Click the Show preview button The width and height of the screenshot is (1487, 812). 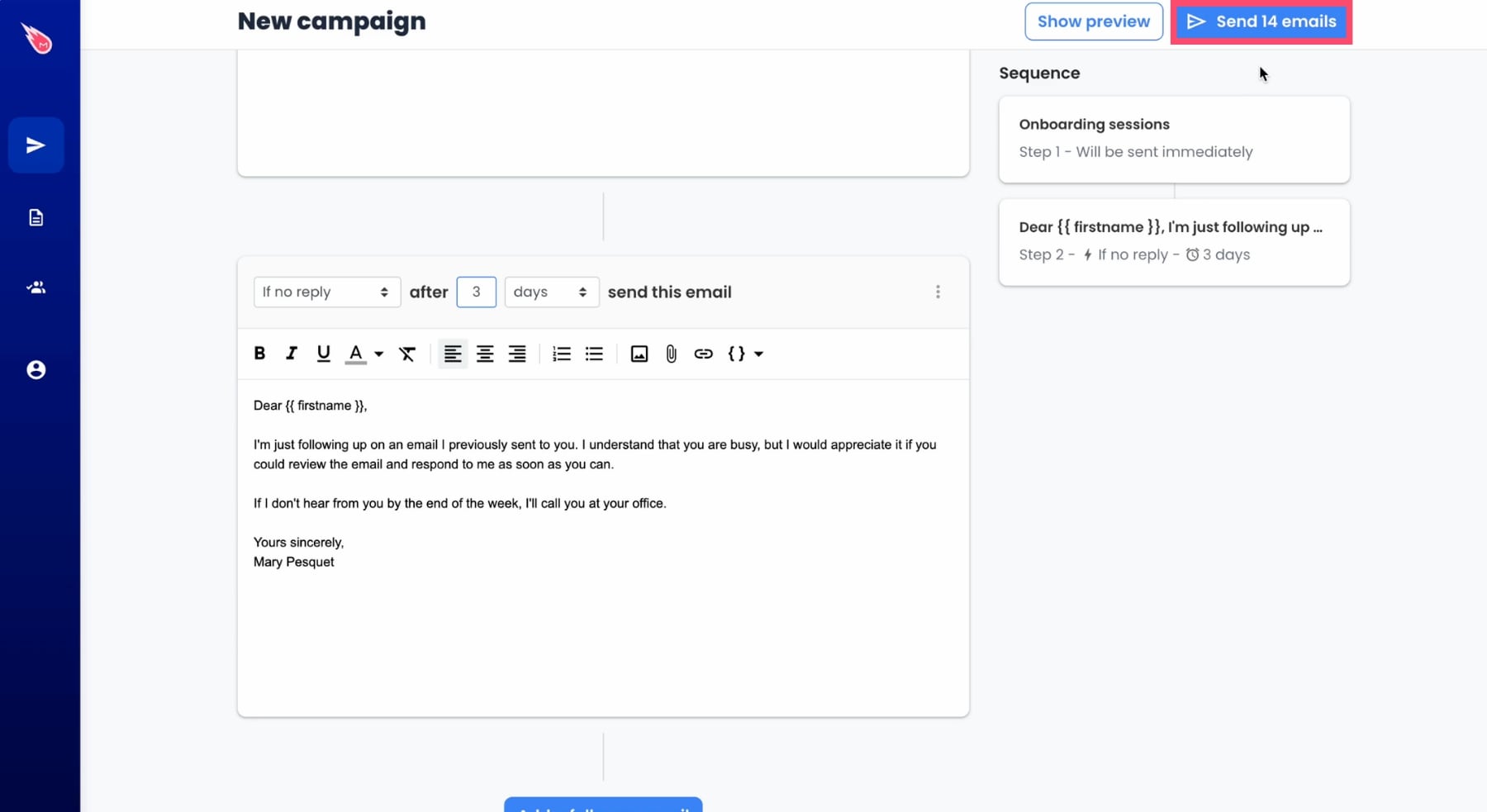click(x=1093, y=21)
